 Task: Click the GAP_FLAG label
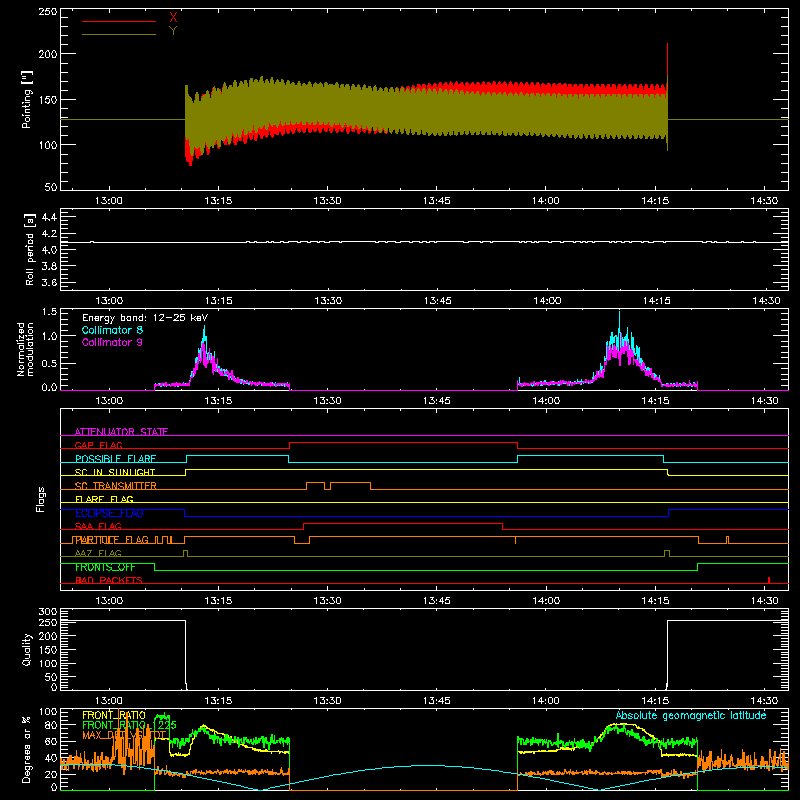pos(98,445)
